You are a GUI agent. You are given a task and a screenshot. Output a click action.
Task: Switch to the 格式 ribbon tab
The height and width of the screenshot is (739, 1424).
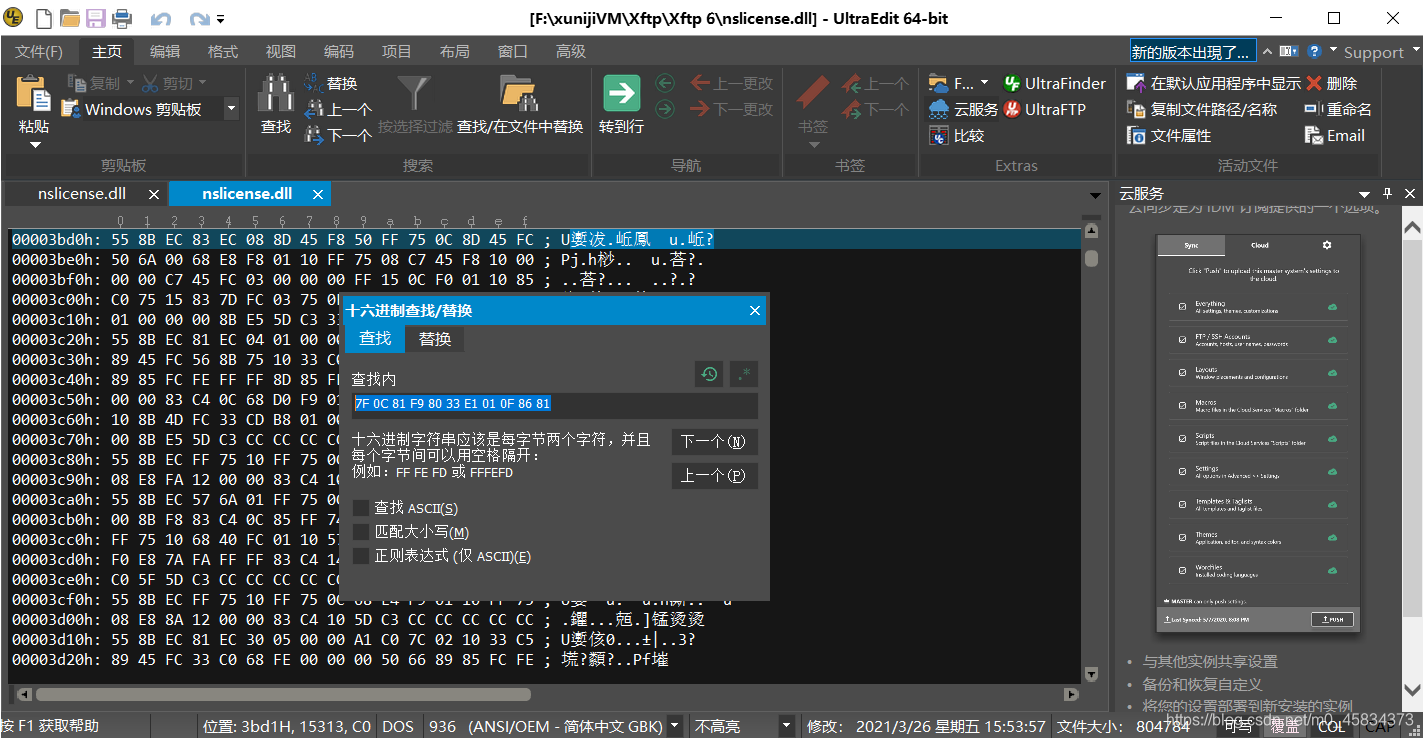click(x=223, y=51)
